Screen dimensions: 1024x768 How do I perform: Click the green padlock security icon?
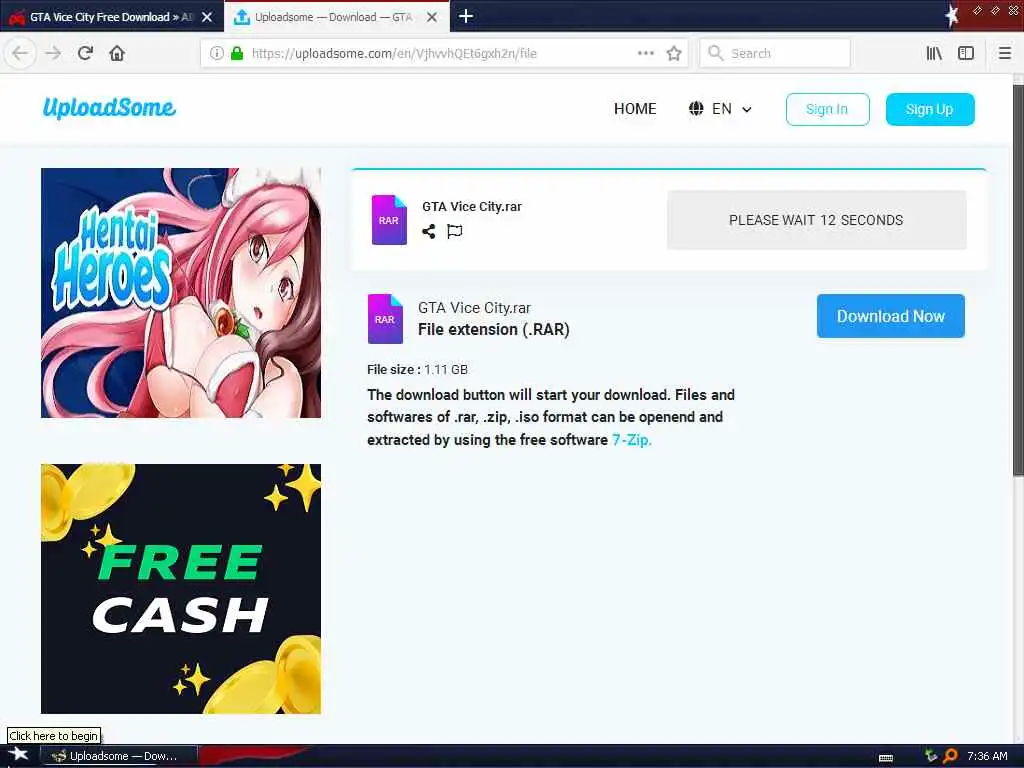[237, 53]
